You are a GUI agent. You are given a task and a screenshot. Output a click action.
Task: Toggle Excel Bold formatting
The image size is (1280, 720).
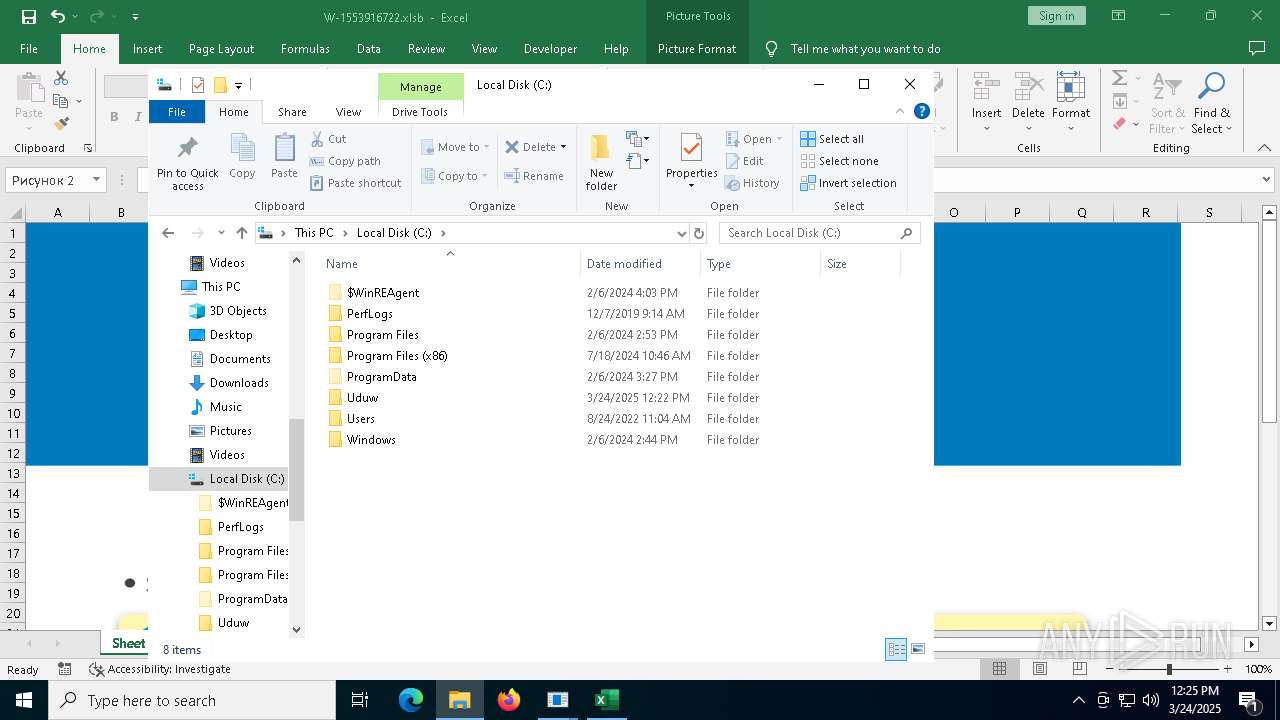pyautogui.click(x=114, y=117)
